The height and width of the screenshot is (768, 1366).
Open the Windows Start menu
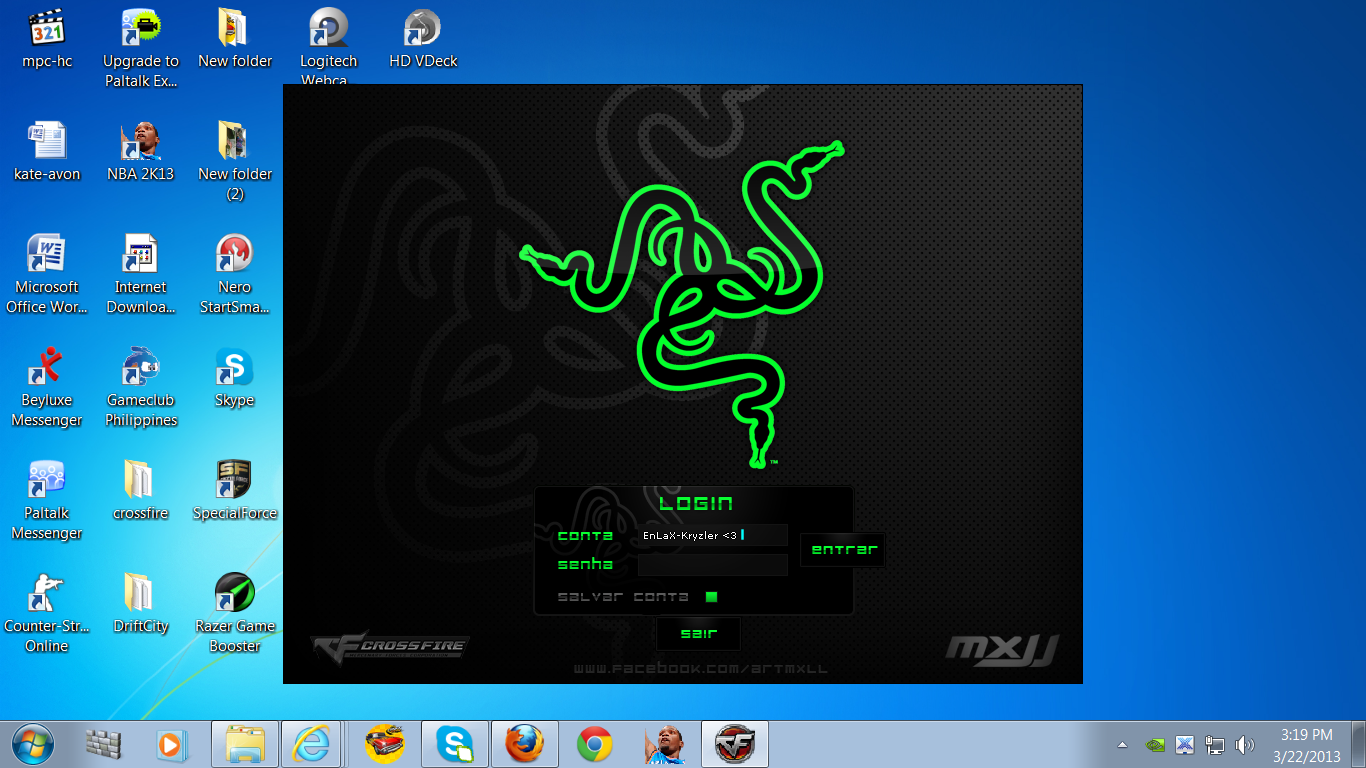click(x=34, y=745)
